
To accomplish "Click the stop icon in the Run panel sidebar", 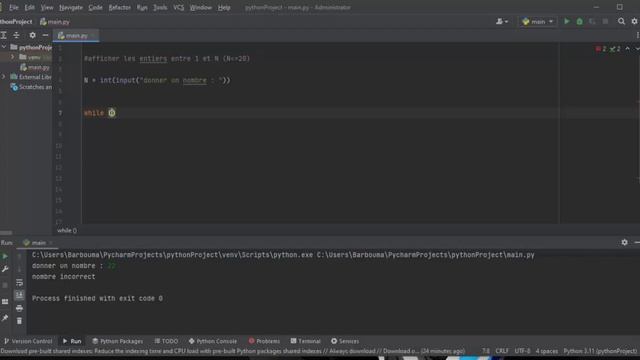I will 5,285.
